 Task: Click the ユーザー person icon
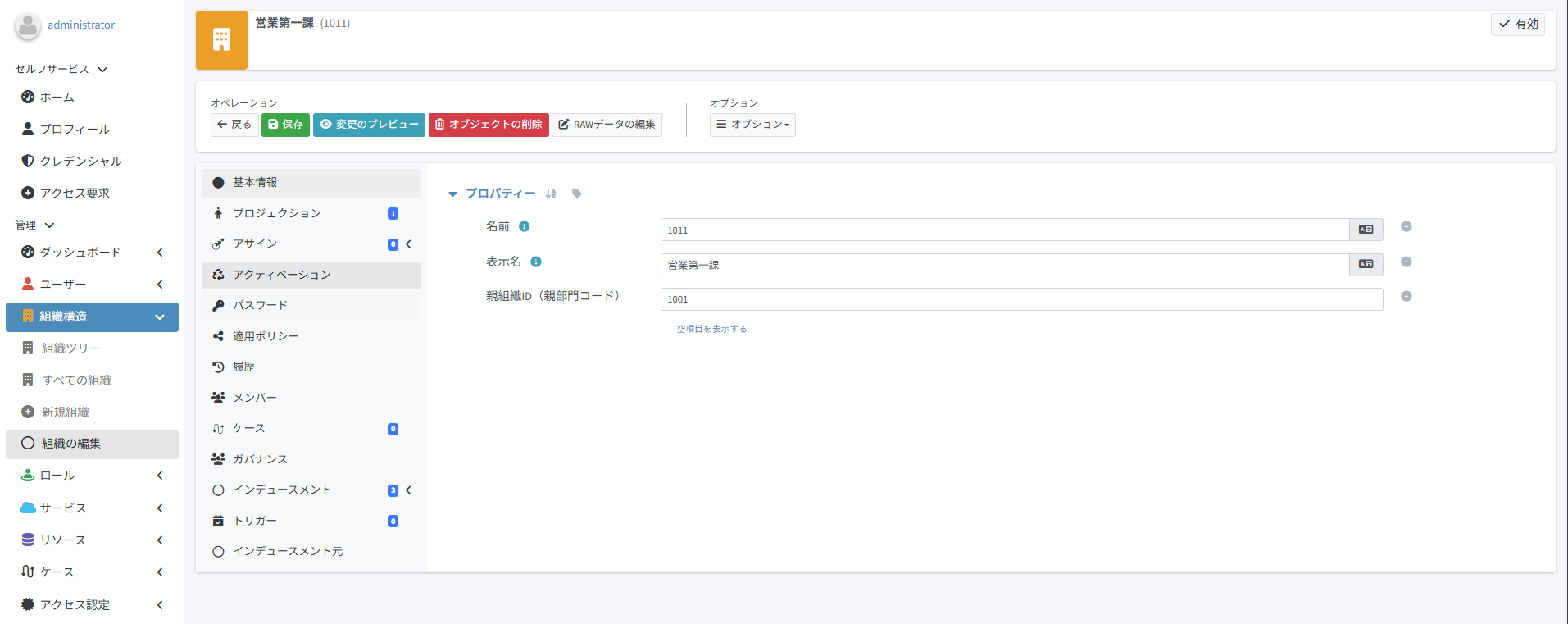coord(28,285)
